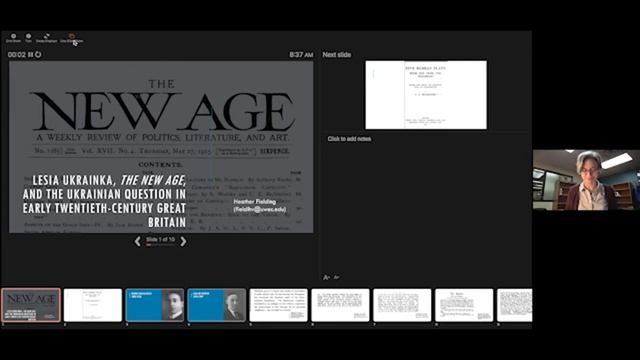
Task: Click the Slide 1 of 10 indicator
Action: 160,240
